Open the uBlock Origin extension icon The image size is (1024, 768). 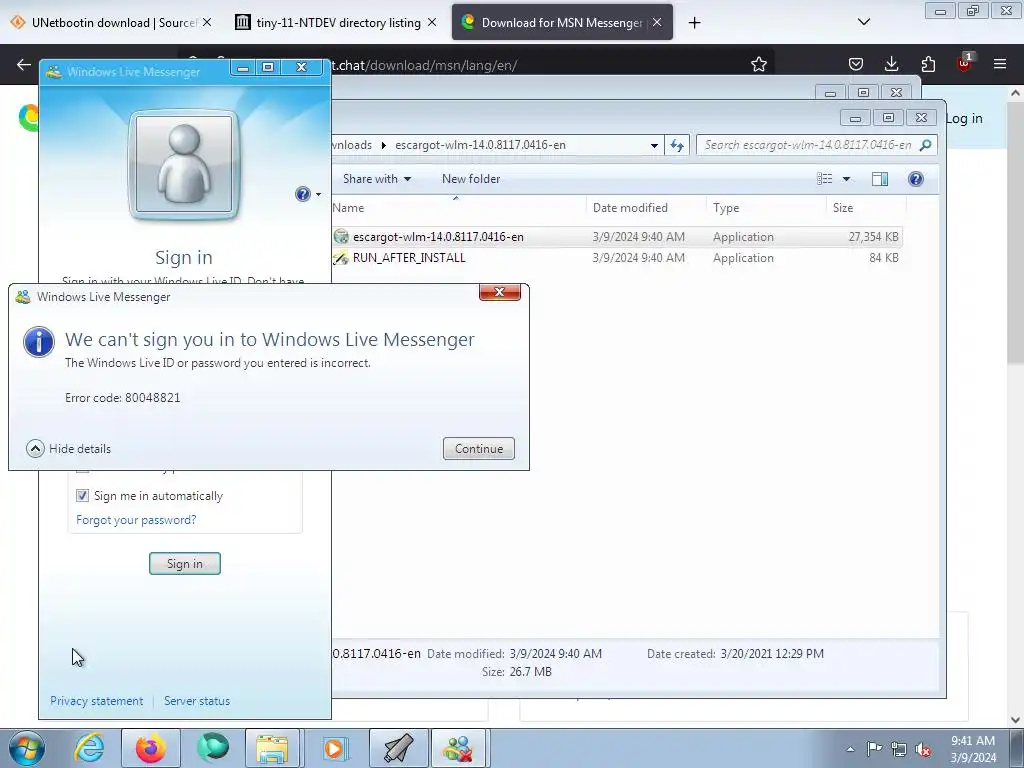[964, 63]
